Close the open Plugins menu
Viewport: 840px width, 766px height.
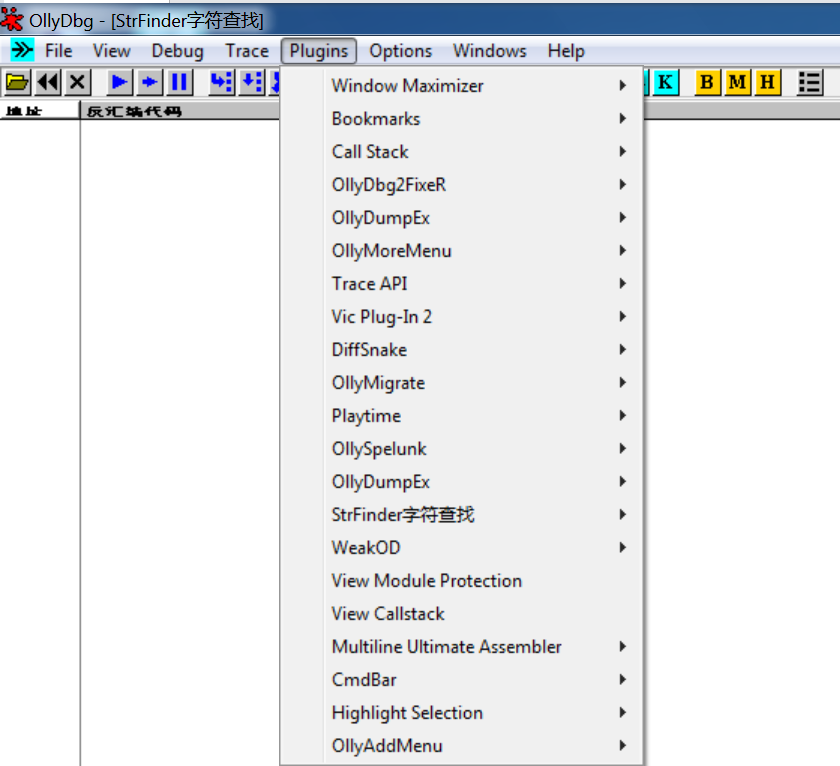[x=319, y=51]
